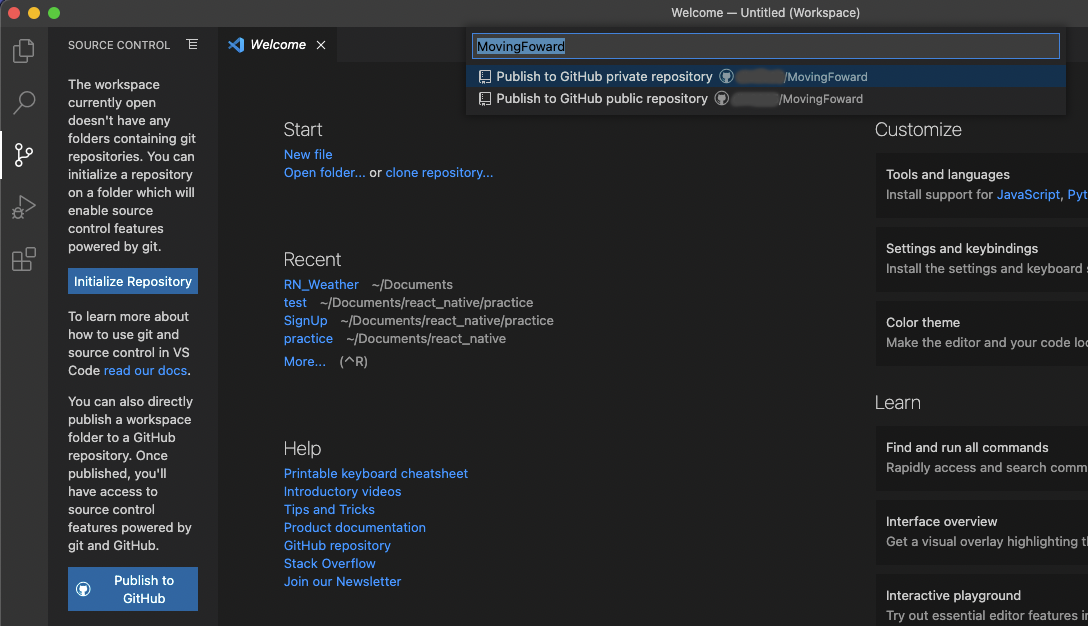Open the Run and Debug view

coord(24,207)
